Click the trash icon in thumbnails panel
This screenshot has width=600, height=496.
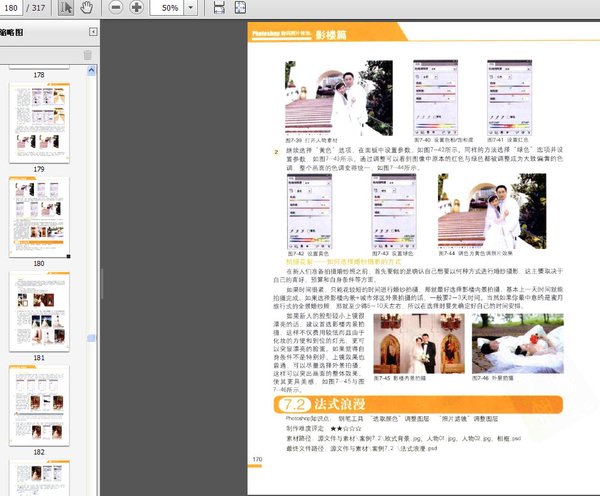tap(87, 54)
